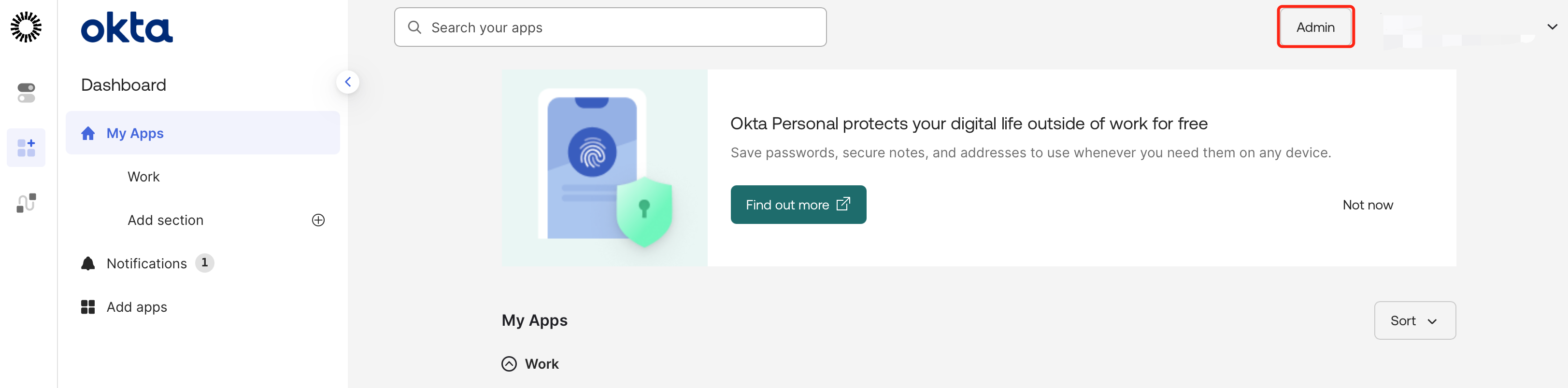Screen dimensions: 1568x388
Task: Click the Search your apps field
Action: (610, 28)
